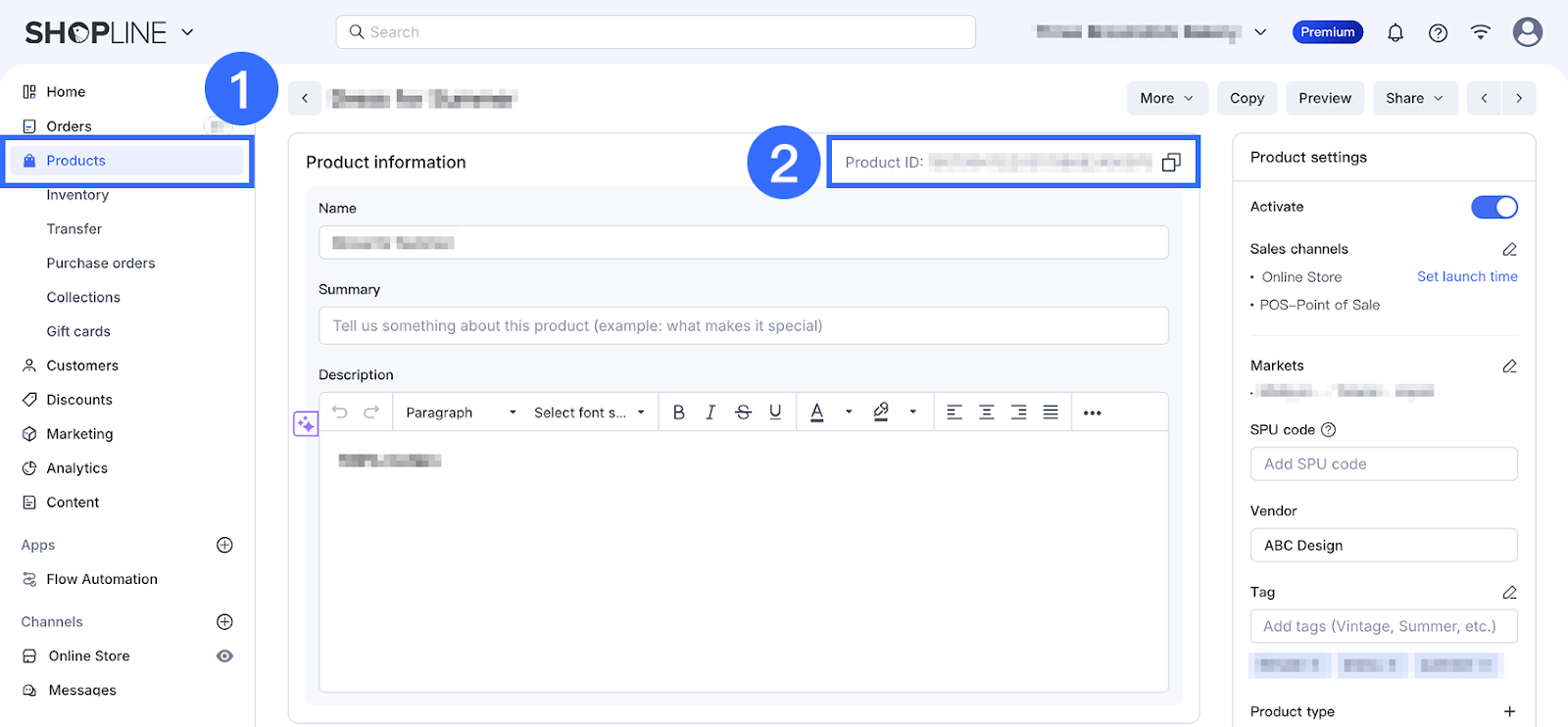Viewport: 1568px width, 727px height.
Task: Click the Set launch time link
Action: (x=1467, y=276)
